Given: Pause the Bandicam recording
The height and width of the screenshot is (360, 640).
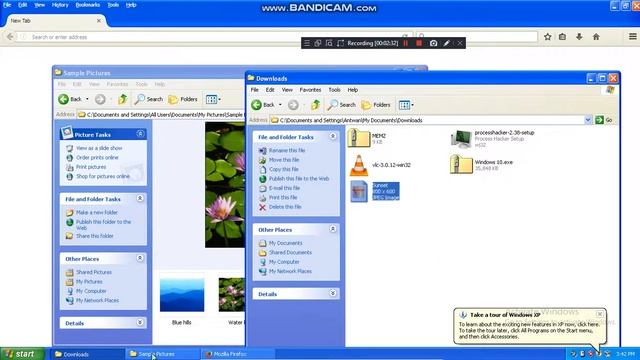Looking at the screenshot, I should pyautogui.click(x=406, y=43).
